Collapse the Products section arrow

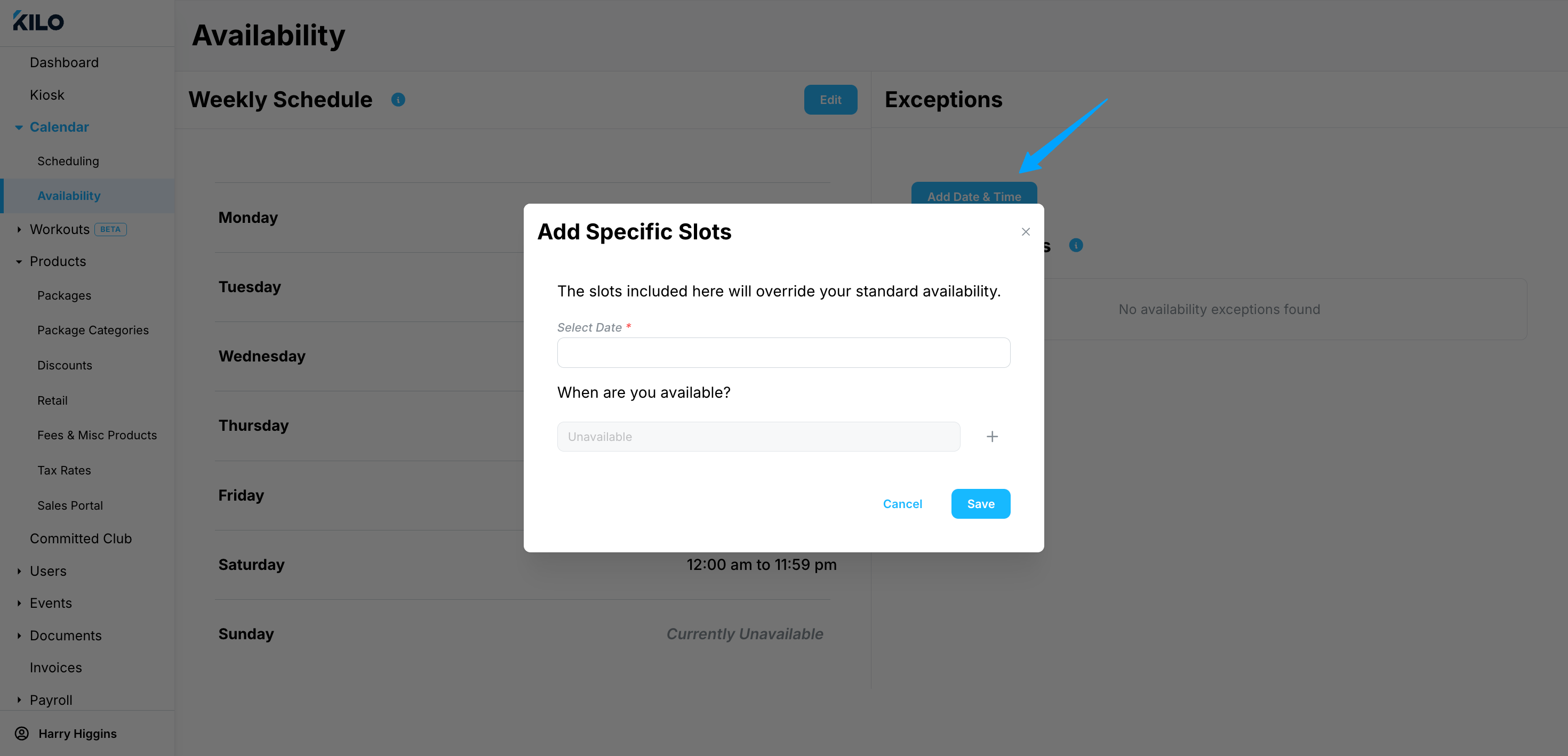click(x=19, y=262)
